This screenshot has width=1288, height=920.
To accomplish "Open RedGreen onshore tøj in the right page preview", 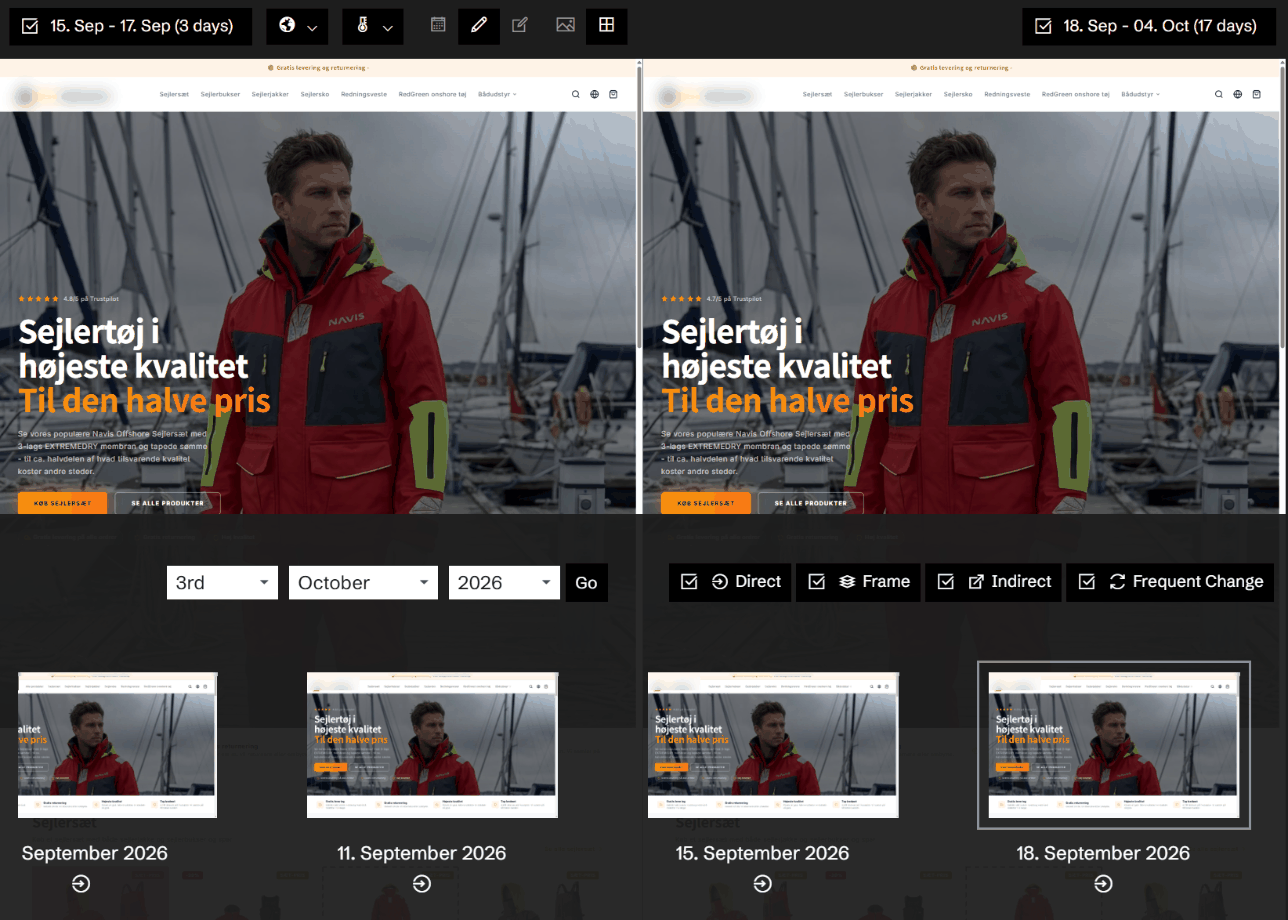I will (1075, 94).
